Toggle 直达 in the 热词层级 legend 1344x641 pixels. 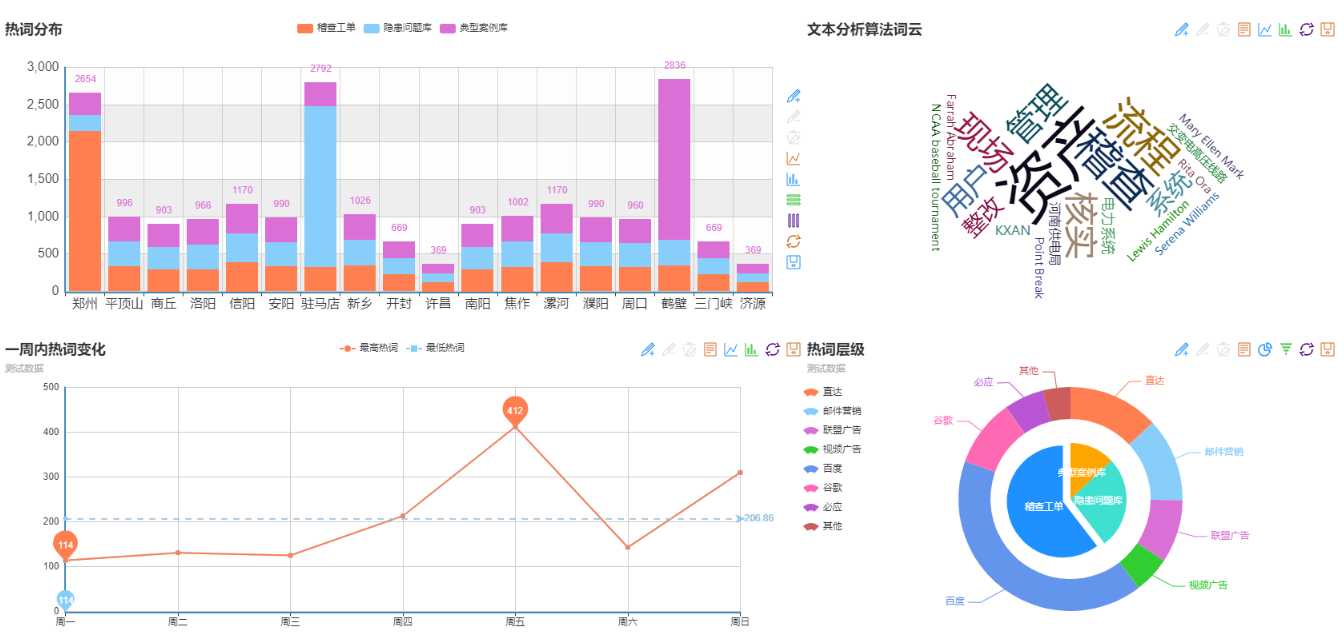[x=823, y=392]
